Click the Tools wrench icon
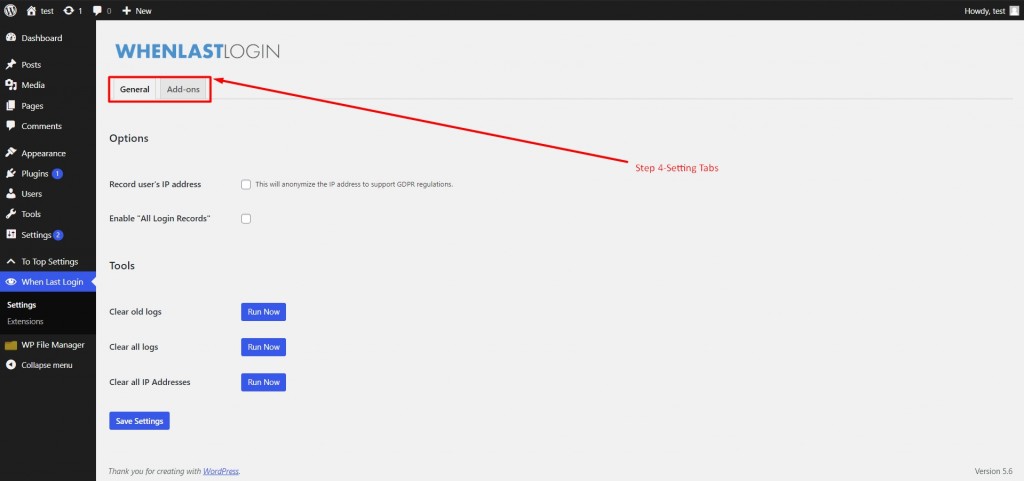 pos(10,214)
